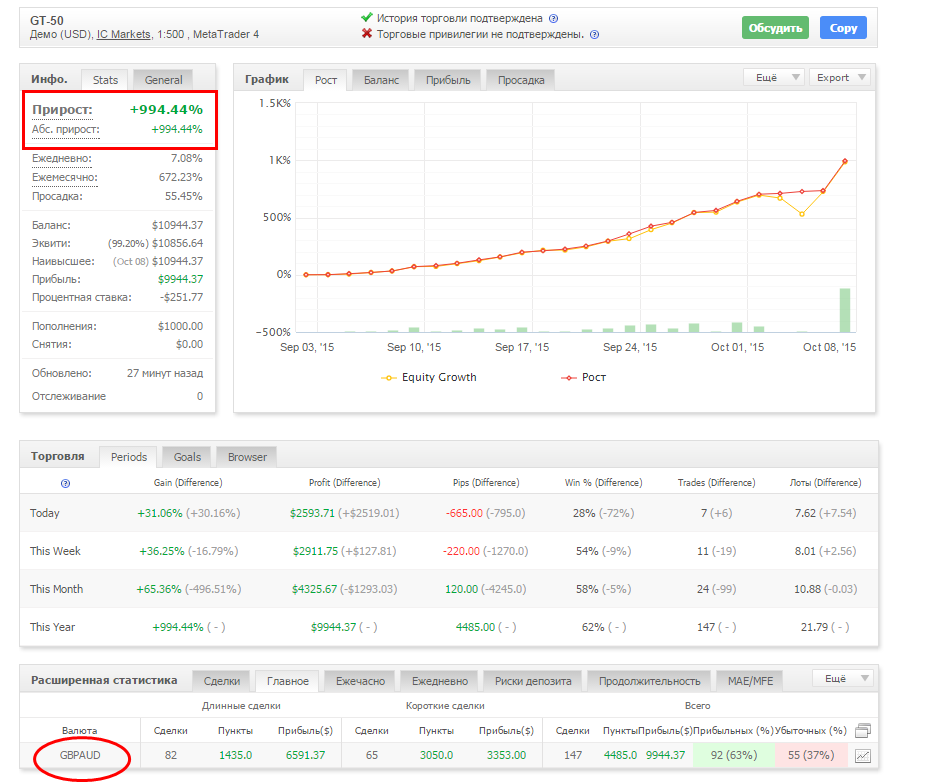Expand the chart Ещё dropdown
This screenshot has width=931, height=784.
point(774,78)
